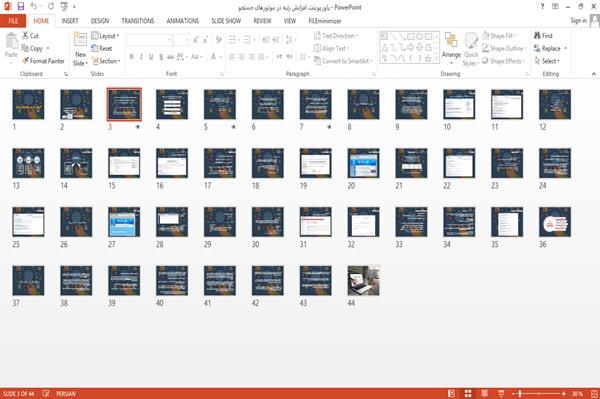Open the Arrange tool in Drawing group
This screenshot has height=399, width=600.
(451, 49)
